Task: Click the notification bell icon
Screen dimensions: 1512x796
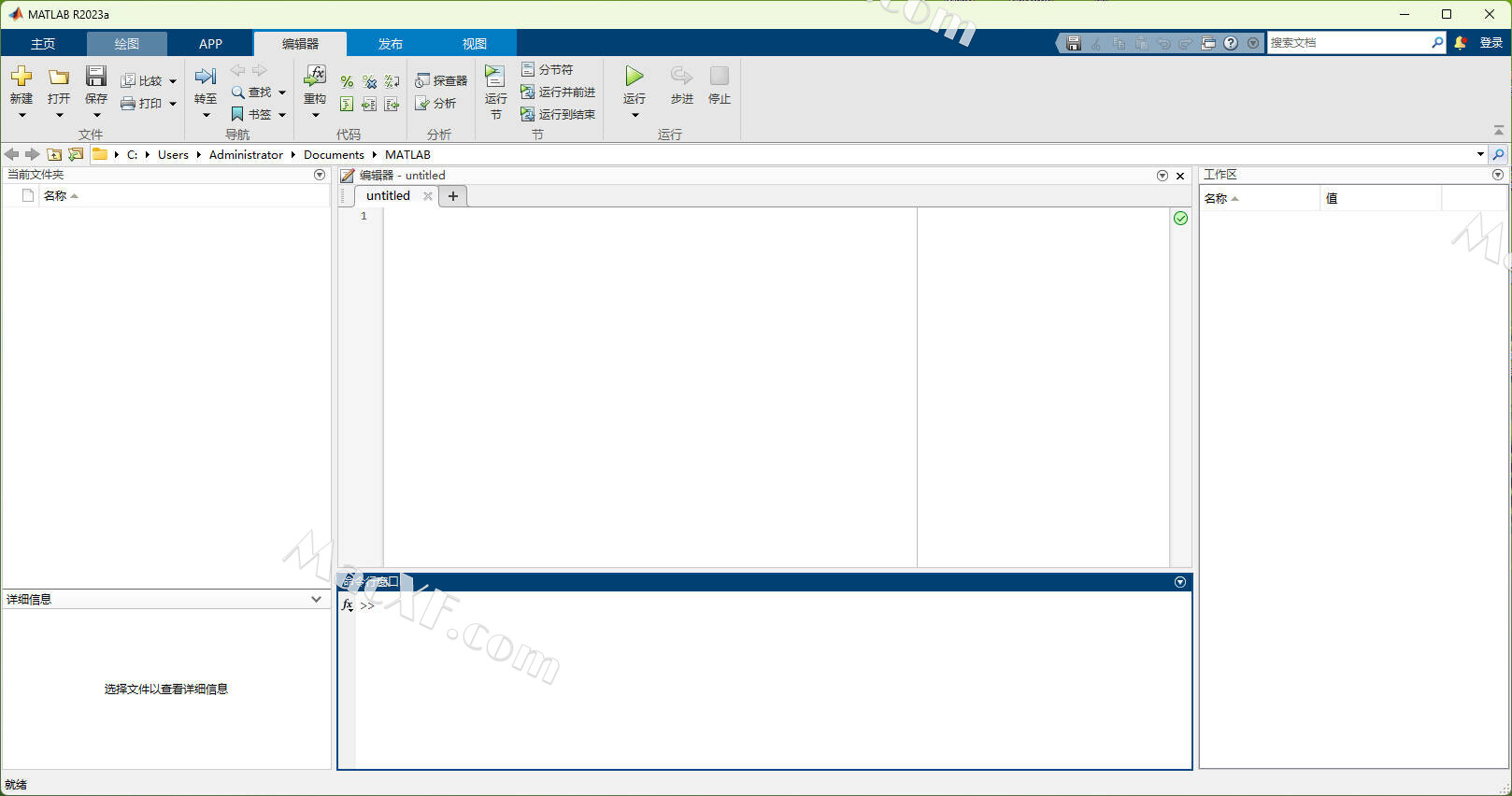Action: click(x=1461, y=43)
